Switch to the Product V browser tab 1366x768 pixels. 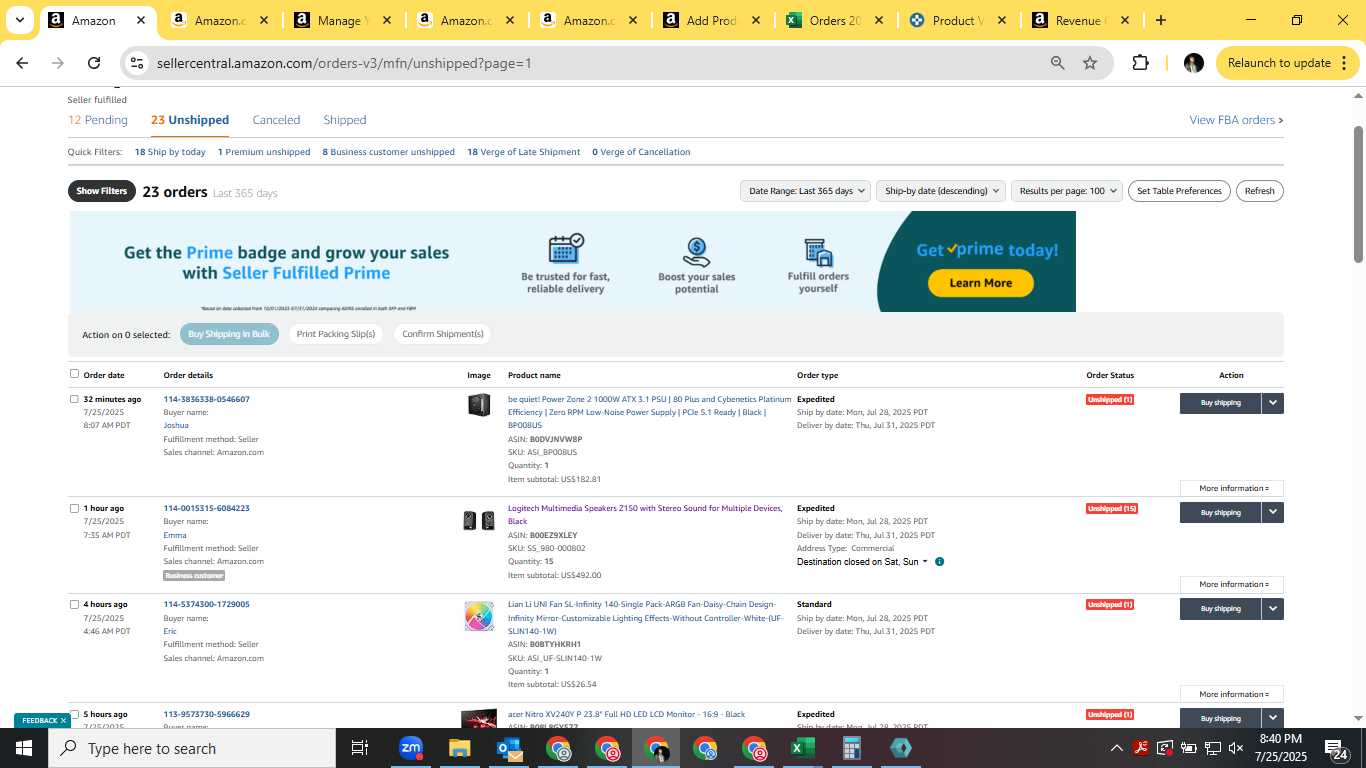(957, 20)
